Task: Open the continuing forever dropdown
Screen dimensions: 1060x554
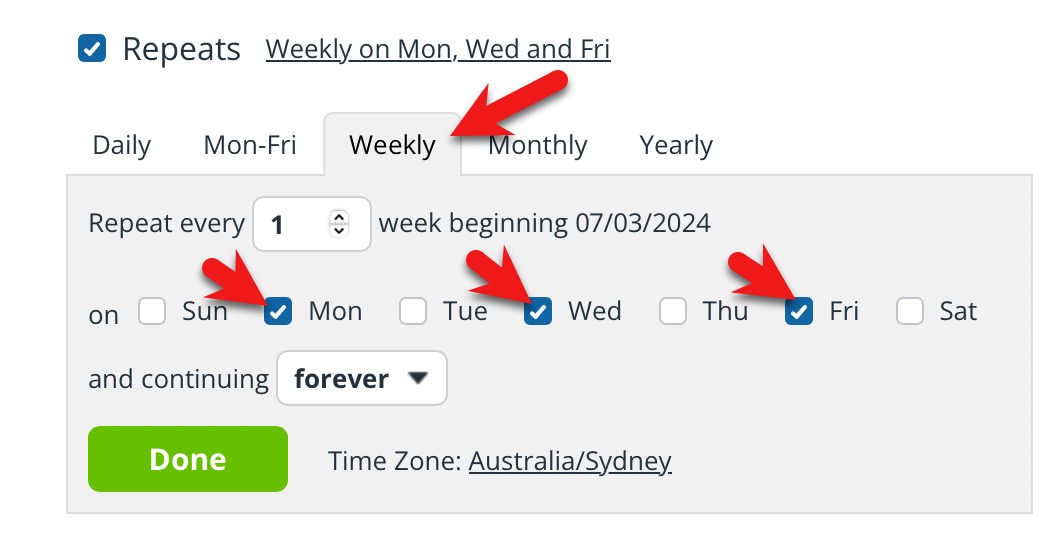Action: 362,378
